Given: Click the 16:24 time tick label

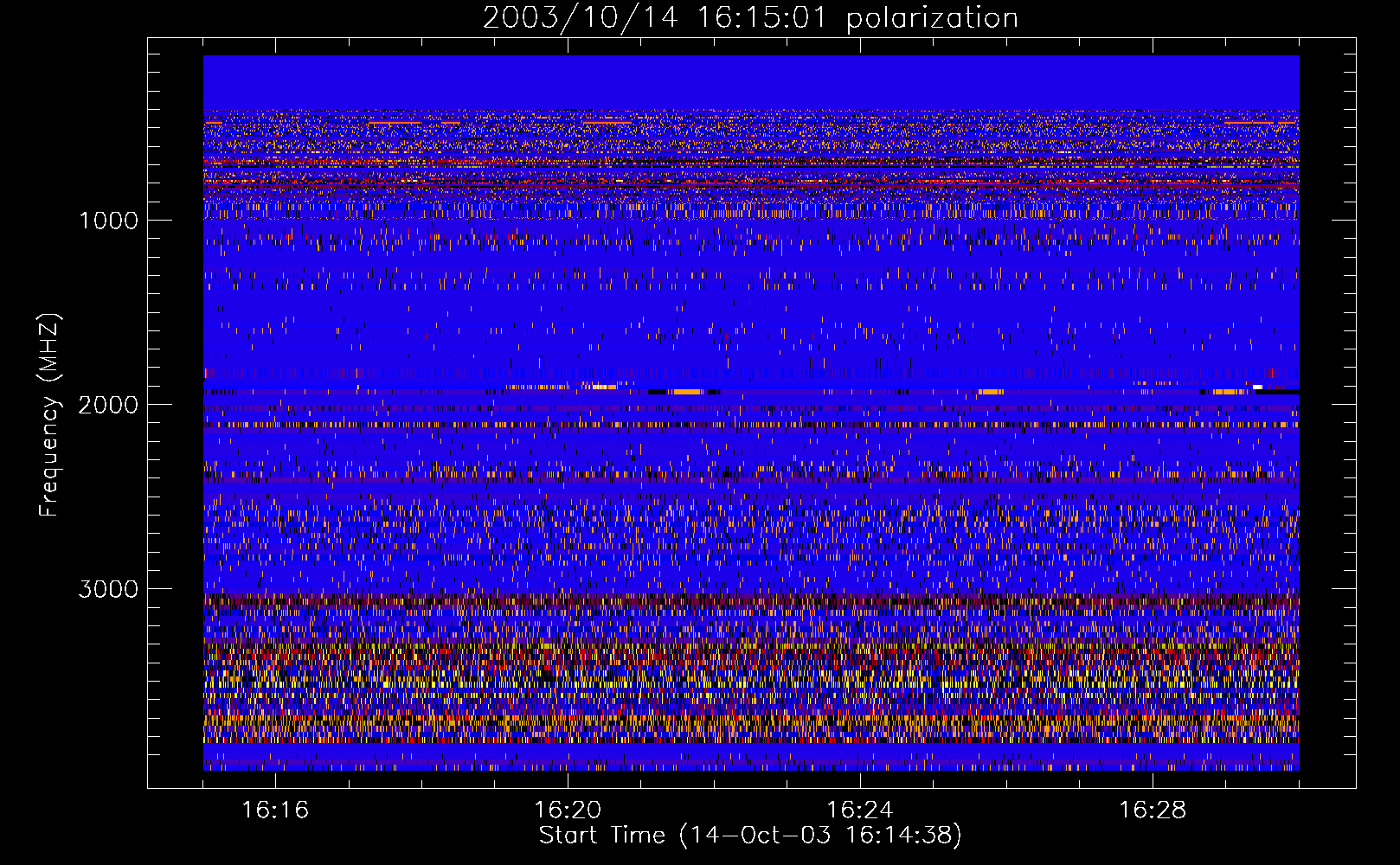Looking at the screenshot, I should [860, 810].
